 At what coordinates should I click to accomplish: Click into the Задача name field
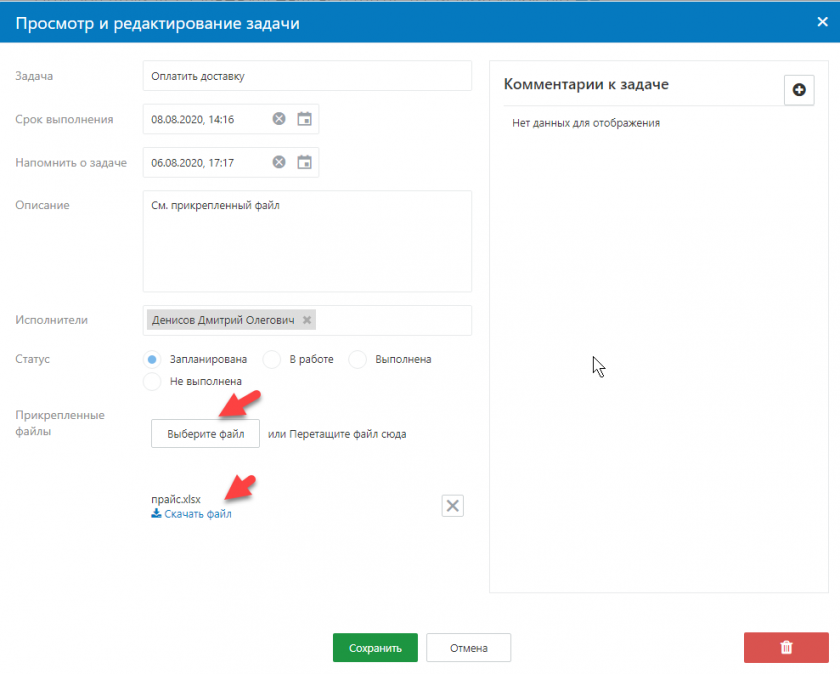click(x=306, y=76)
